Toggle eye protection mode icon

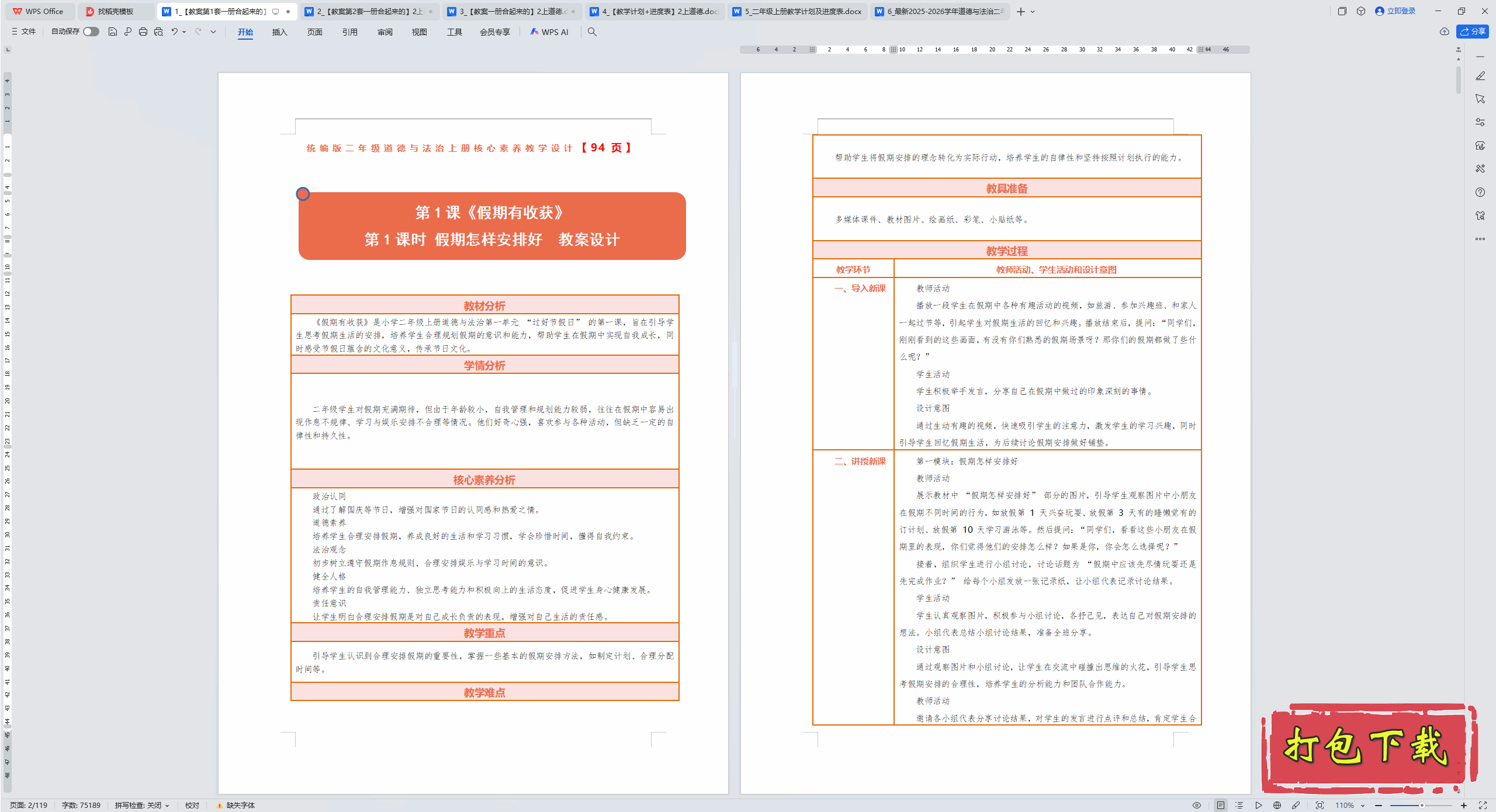pos(1196,805)
